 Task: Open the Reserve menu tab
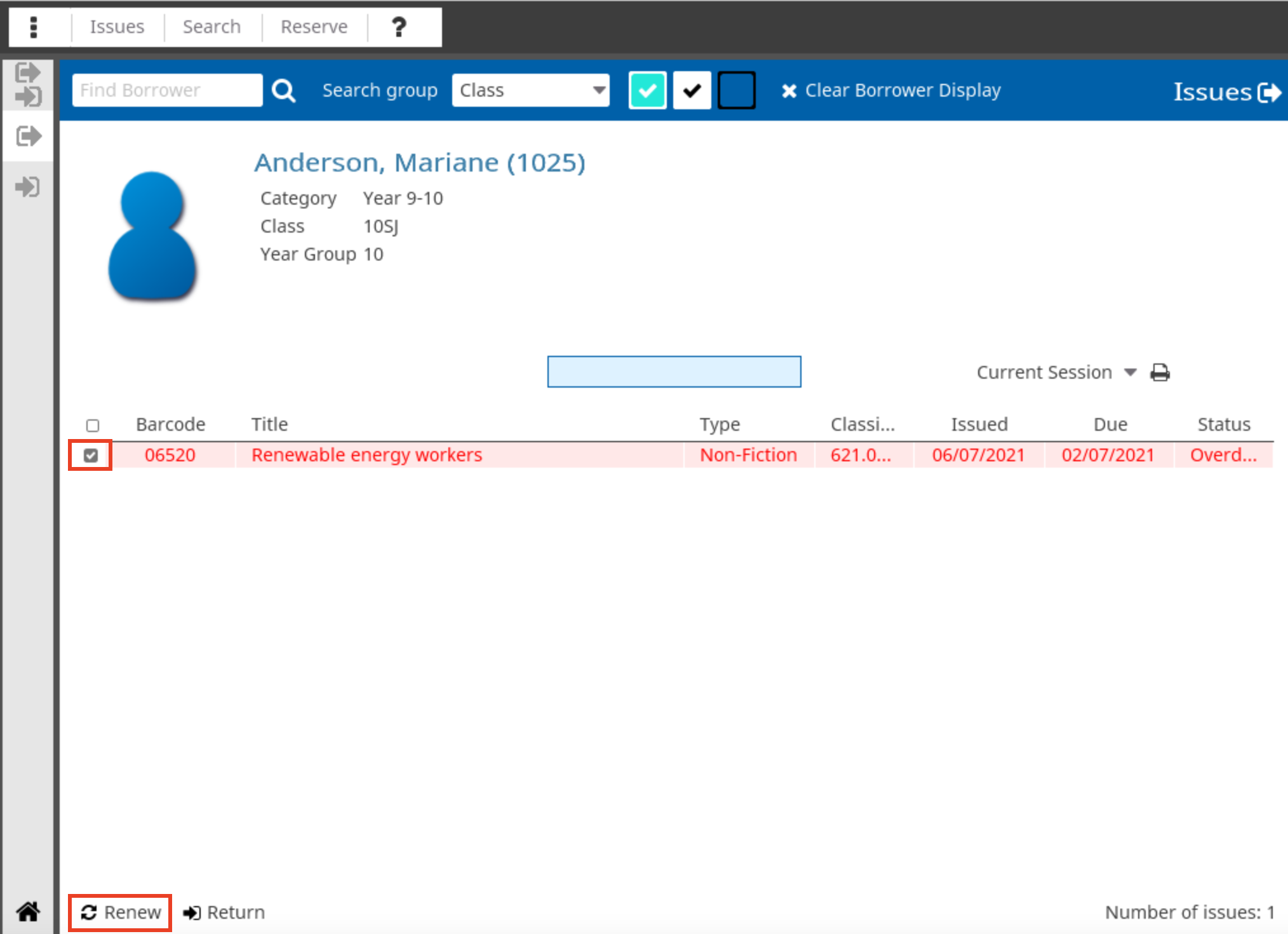pyautogui.click(x=314, y=27)
